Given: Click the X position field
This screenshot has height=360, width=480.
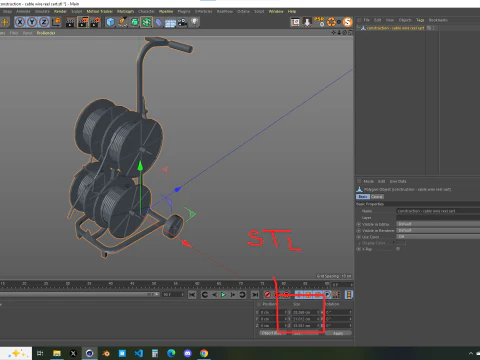Looking at the screenshot, I should tap(273, 312).
